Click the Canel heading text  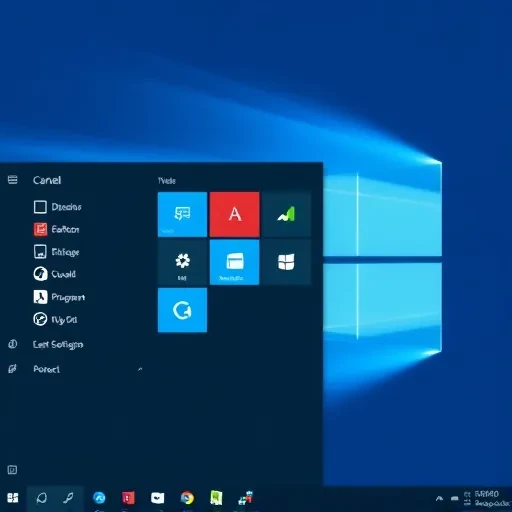click(47, 180)
